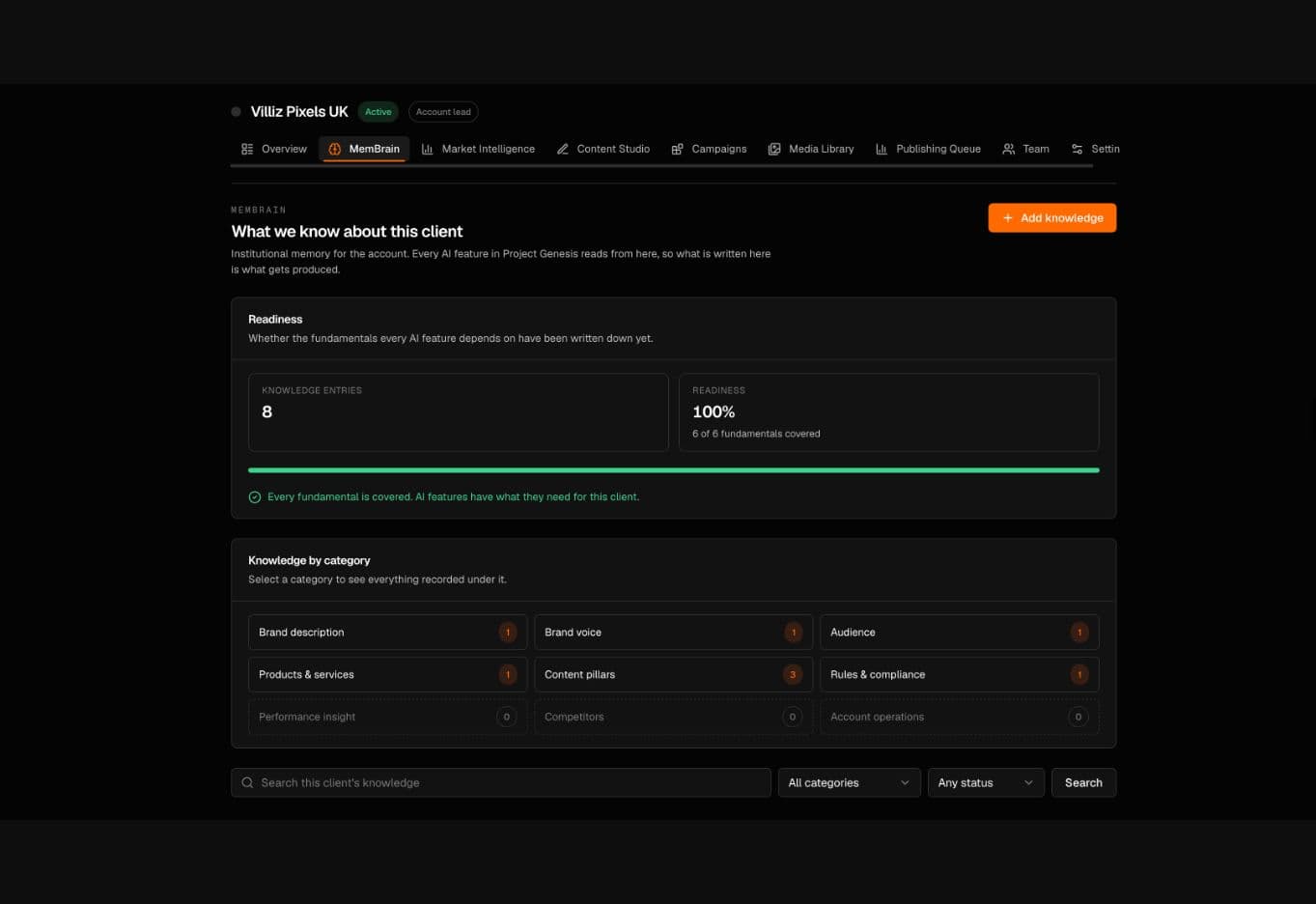
Task: Select the Account operations category
Action: [x=960, y=718]
